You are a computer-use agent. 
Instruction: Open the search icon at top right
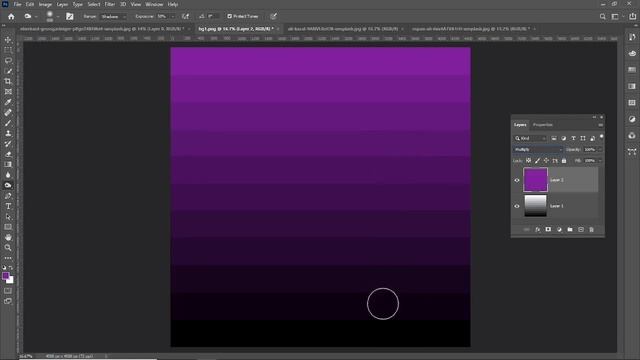pyautogui.click(x=602, y=16)
